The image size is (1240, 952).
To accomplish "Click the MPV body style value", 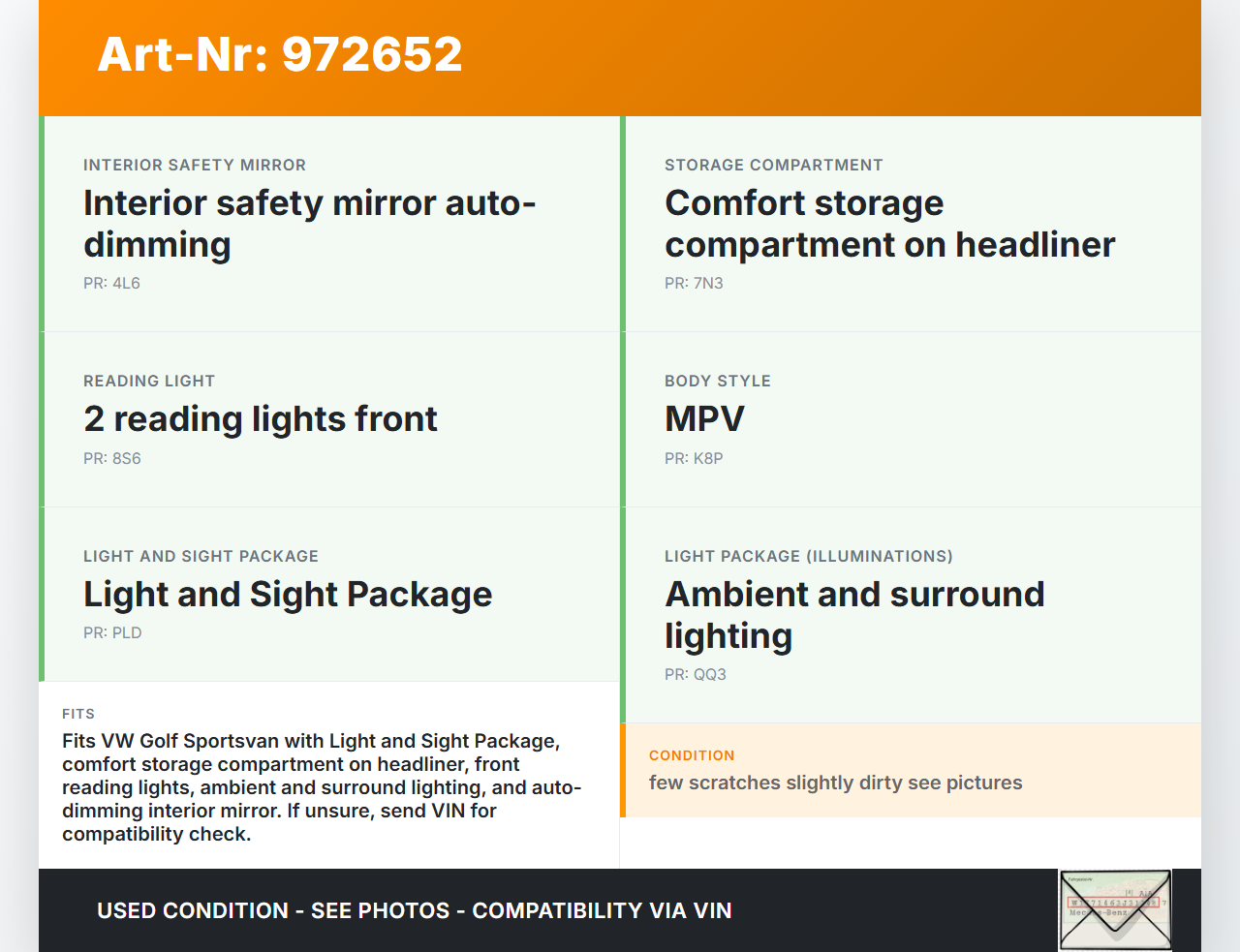I will [704, 419].
